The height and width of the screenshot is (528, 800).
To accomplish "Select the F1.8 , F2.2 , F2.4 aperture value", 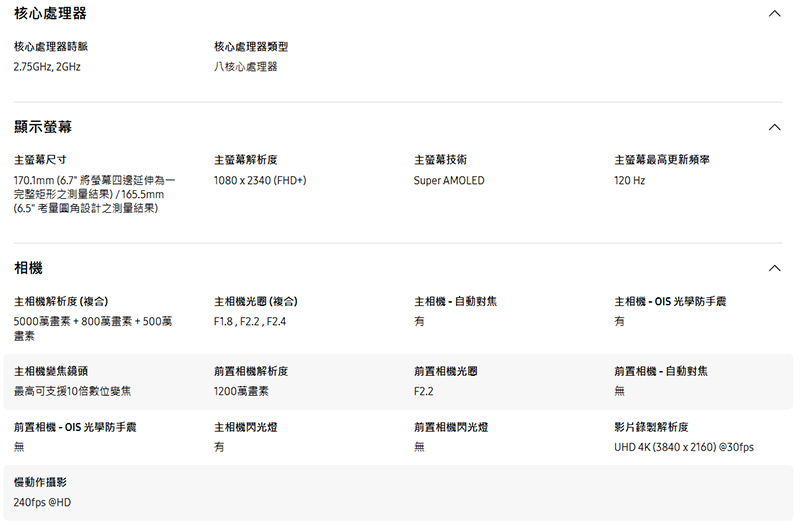I will (x=250, y=322).
